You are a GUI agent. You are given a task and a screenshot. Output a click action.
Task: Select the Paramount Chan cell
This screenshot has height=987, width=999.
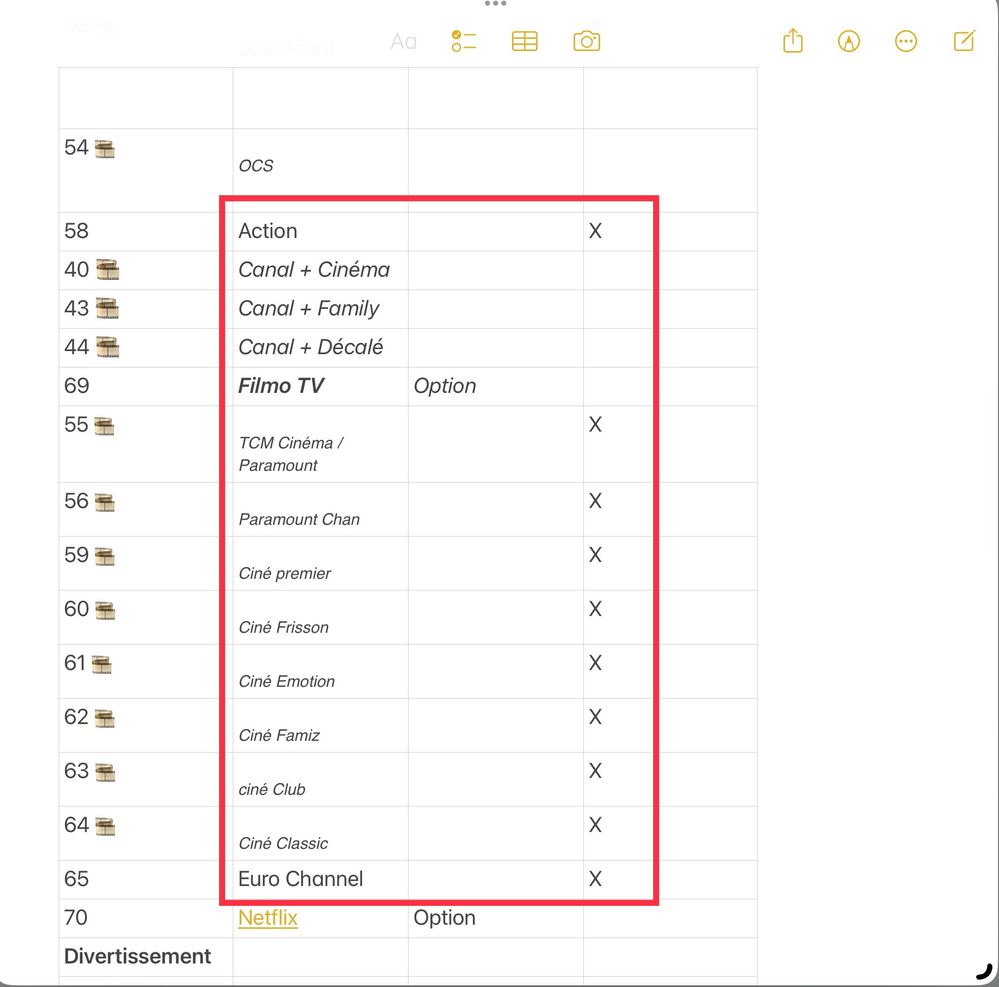[x=320, y=510]
